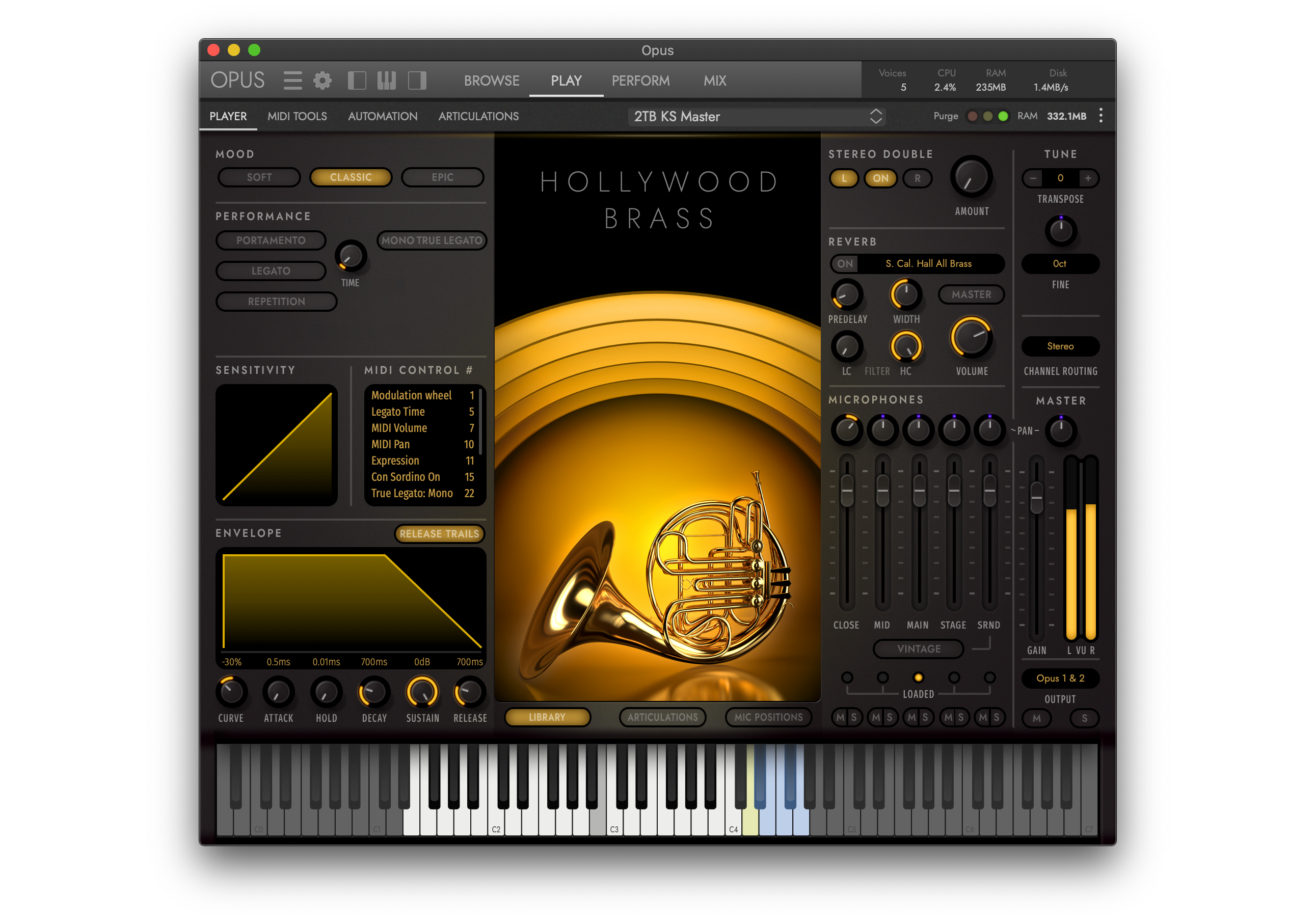This screenshot has width=1316, height=921.
Task: Click the master Gain fader
Action: click(x=1036, y=498)
